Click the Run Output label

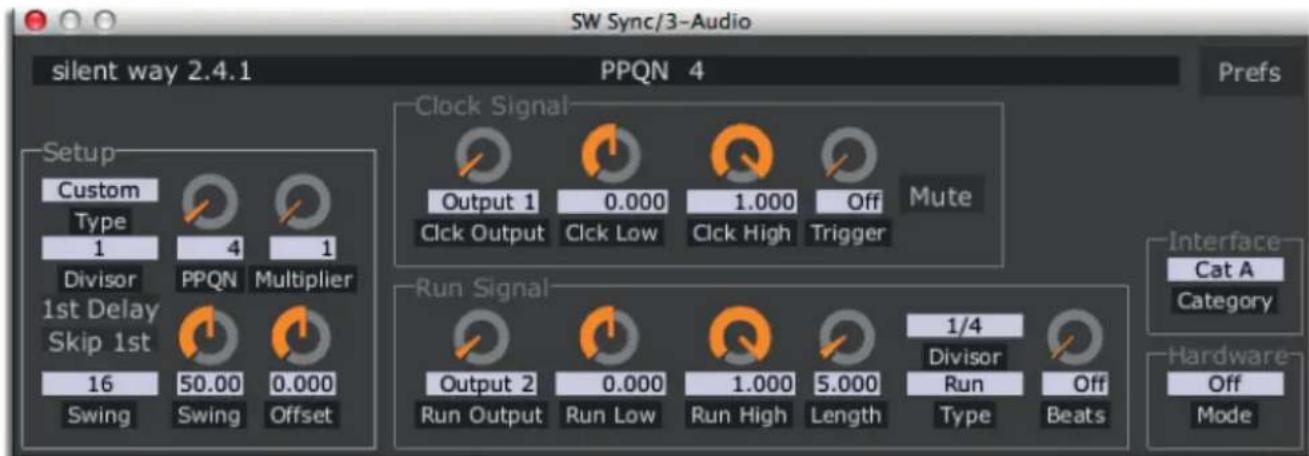(483, 416)
